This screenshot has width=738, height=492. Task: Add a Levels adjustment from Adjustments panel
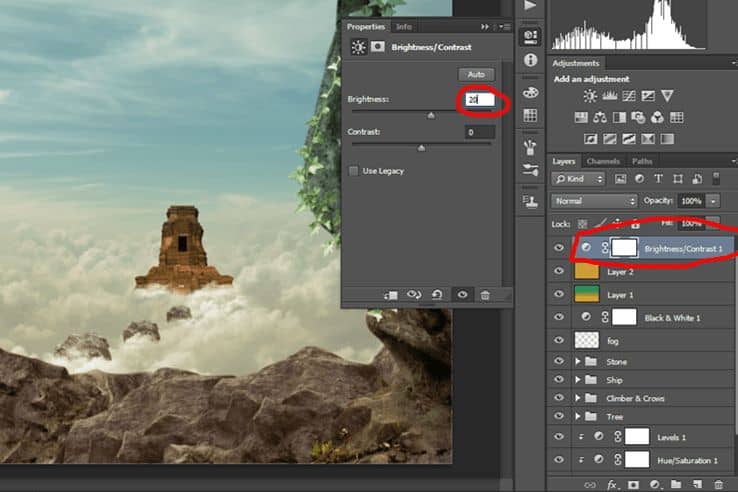(610, 96)
